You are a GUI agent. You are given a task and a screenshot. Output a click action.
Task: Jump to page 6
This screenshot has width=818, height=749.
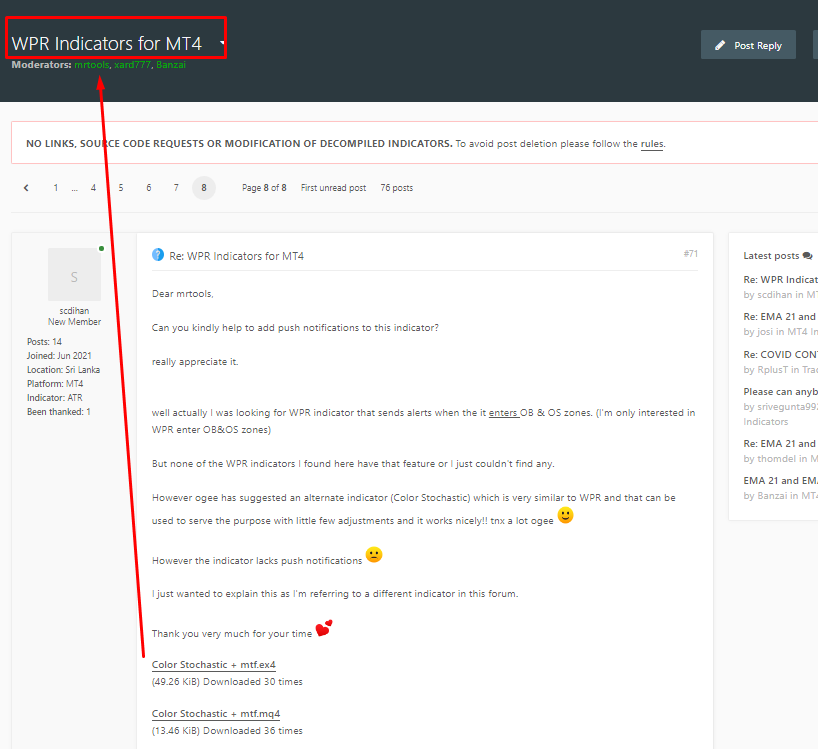(149, 188)
